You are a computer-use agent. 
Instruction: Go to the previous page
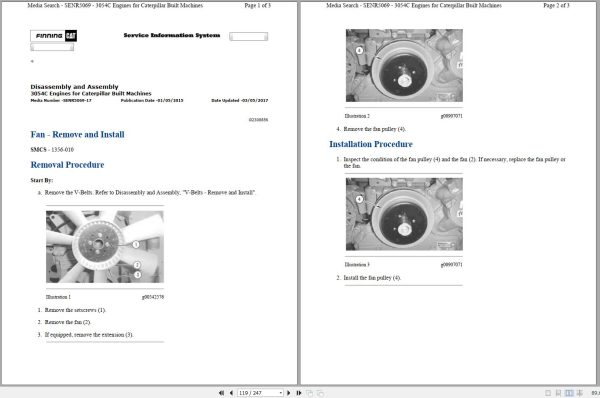(x=231, y=393)
